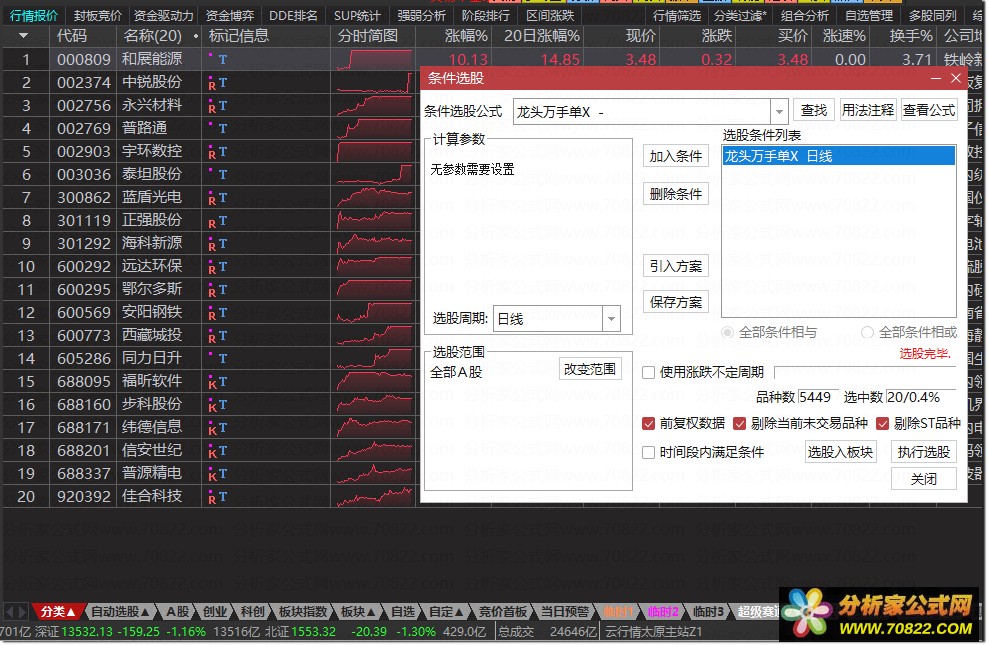Switch to 创业 bottom tab
This screenshot has height=645, width=989.
click(x=214, y=612)
